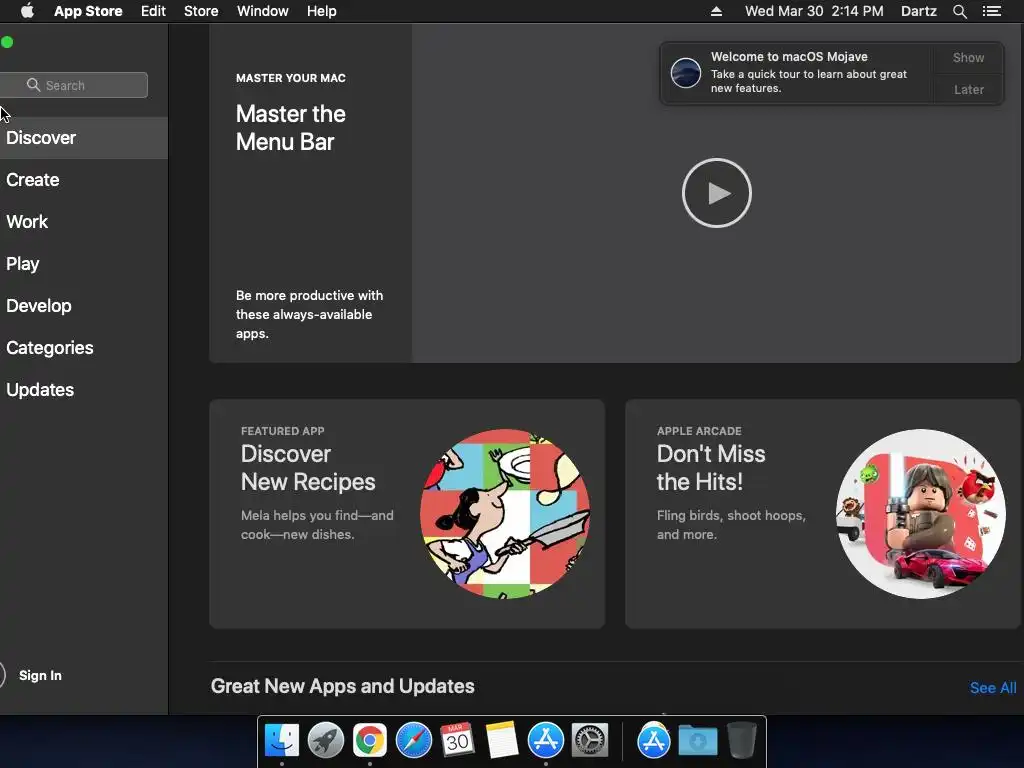Open the Window menu

(263, 11)
